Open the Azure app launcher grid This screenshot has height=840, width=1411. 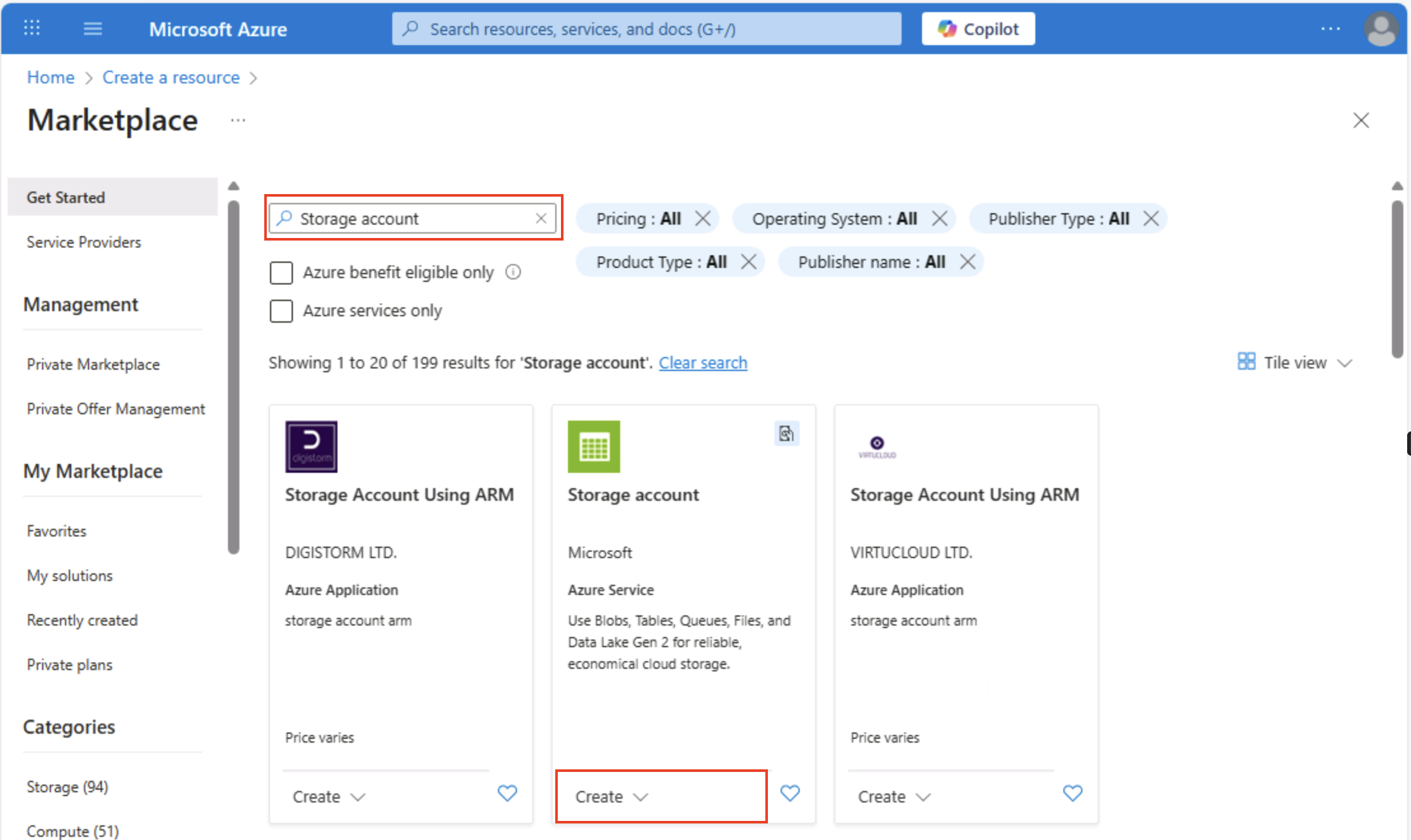click(31, 28)
